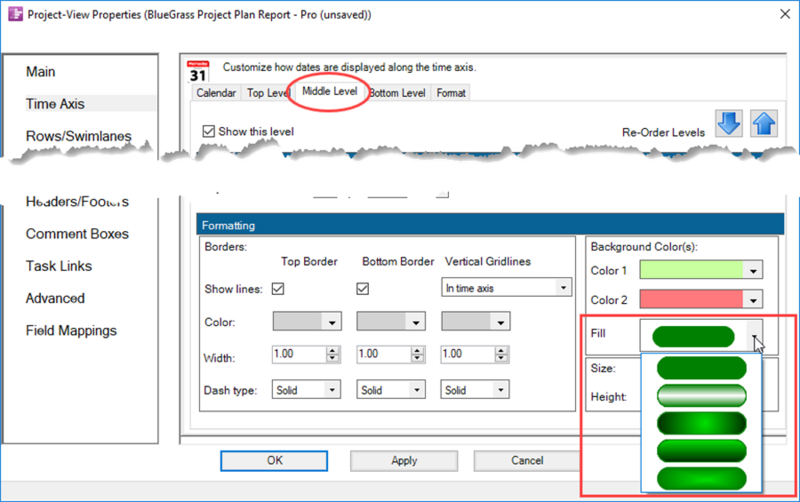Open Task Links settings page
Image resolution: width=800 pixels, height=502 pixels.
(x=59, y=266)
